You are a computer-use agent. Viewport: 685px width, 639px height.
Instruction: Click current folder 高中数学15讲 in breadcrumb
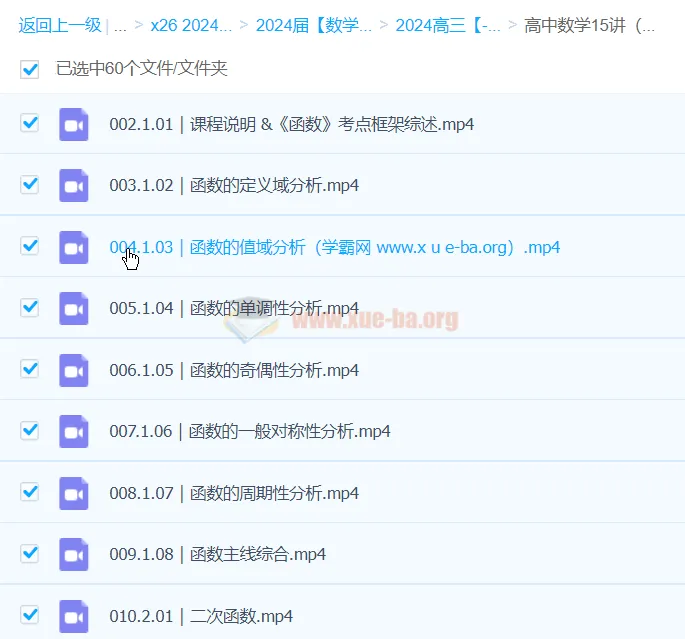click(x=589, y=26)
